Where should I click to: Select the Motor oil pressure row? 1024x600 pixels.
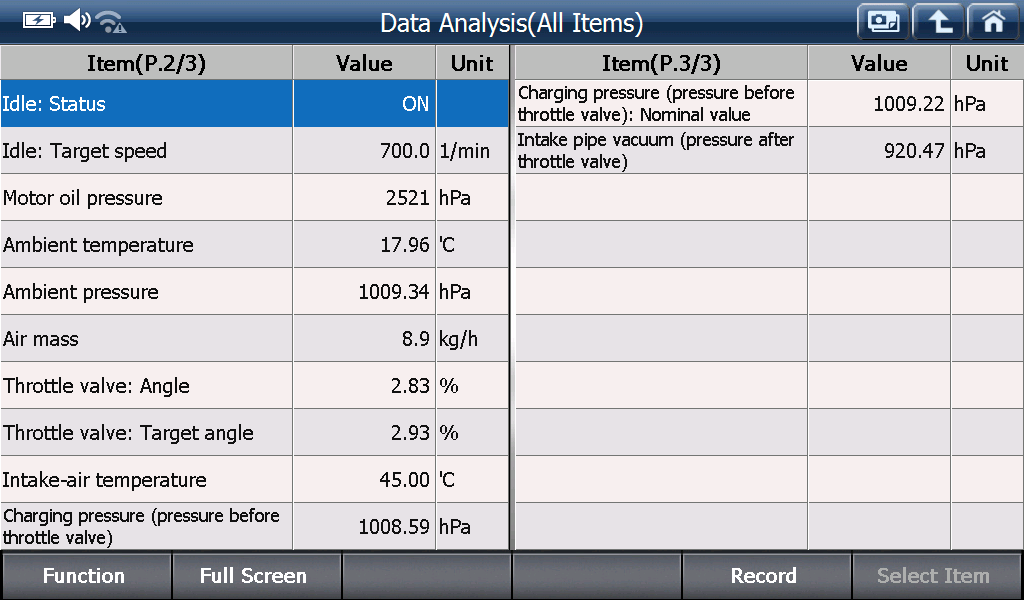(255, 197)
